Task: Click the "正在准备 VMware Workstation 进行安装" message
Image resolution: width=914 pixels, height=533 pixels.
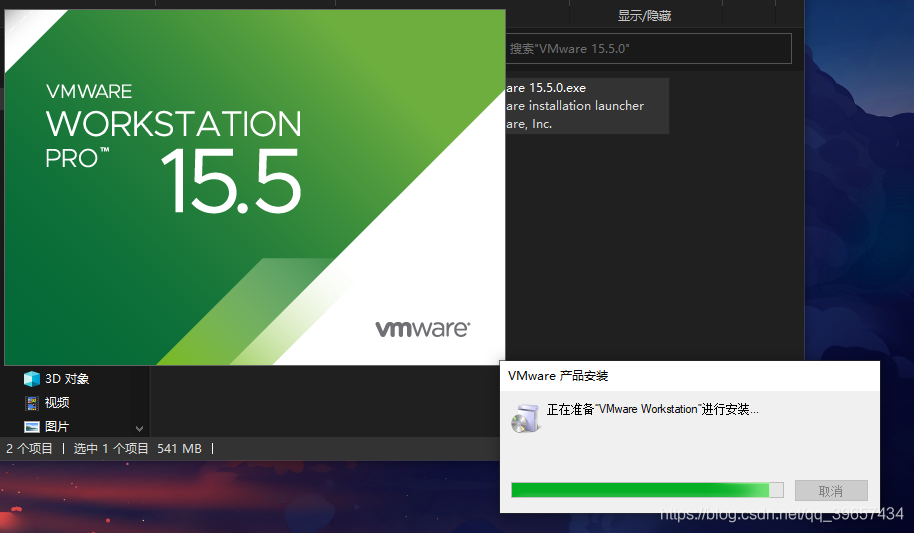Action: 652,409
